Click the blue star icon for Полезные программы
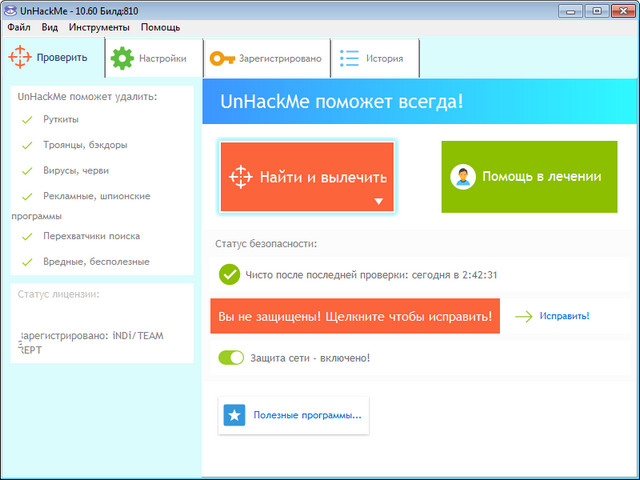Viewport: 640px width, 480px height. (234, 415)
